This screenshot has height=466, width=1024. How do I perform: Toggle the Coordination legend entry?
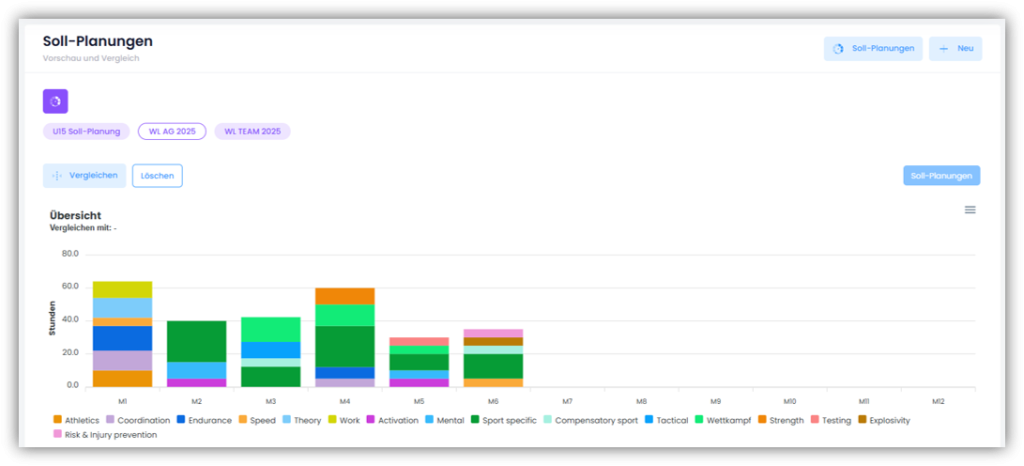tap(140, 421)
